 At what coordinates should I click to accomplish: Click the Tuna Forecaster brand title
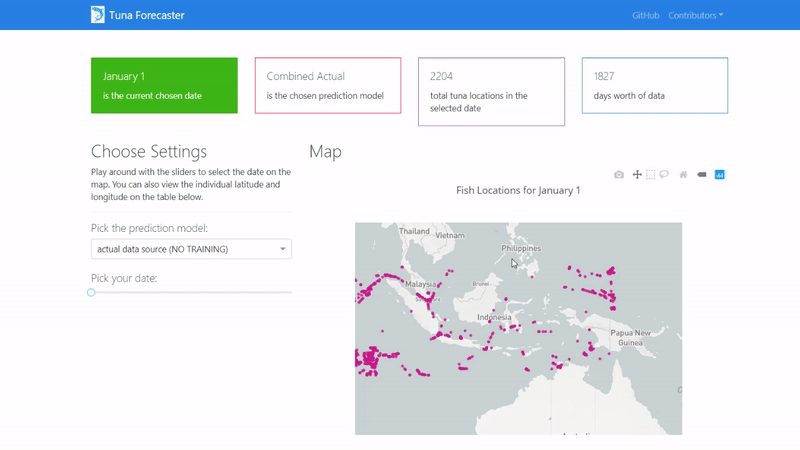[x=146, y=15]
